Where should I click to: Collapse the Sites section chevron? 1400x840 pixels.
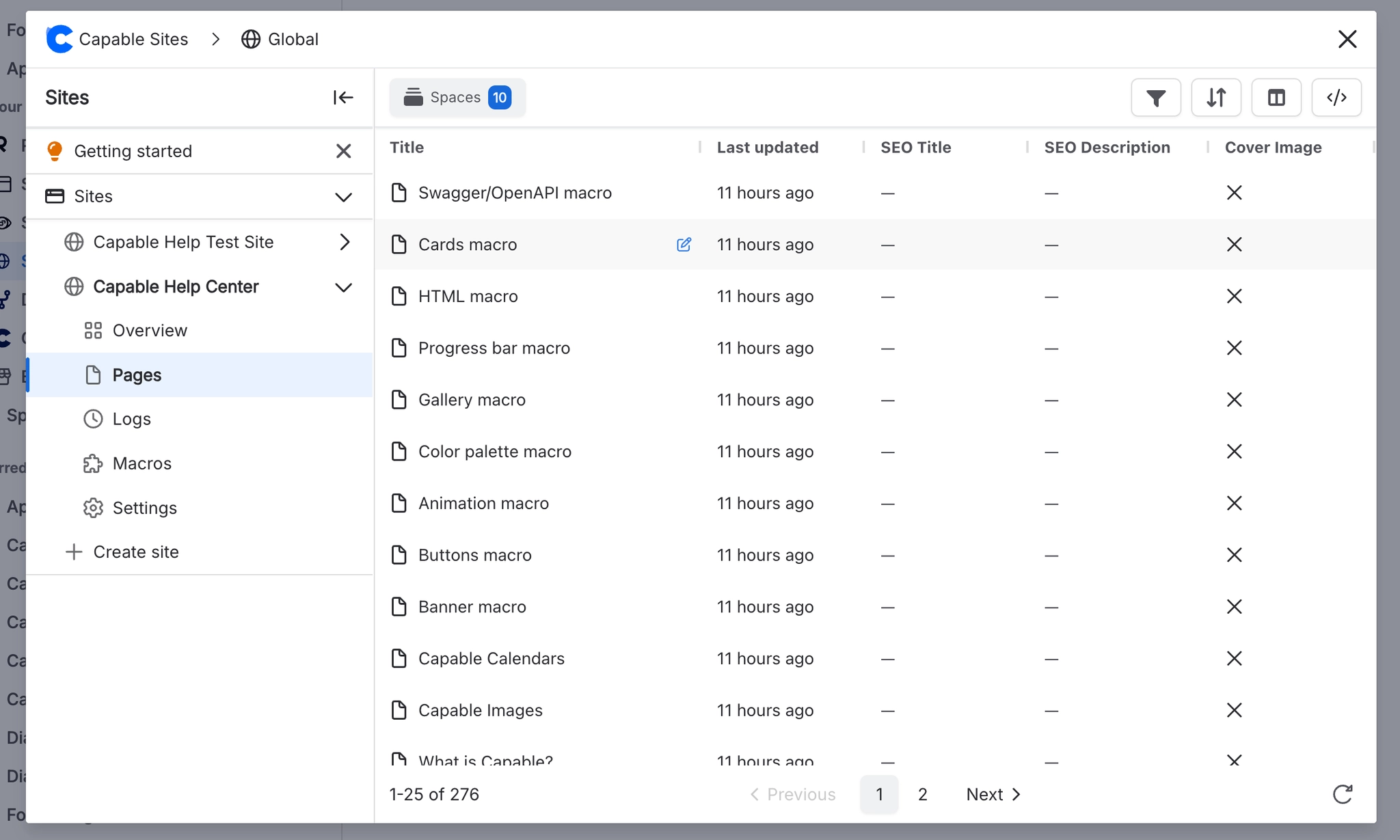[x=343, y=197]
